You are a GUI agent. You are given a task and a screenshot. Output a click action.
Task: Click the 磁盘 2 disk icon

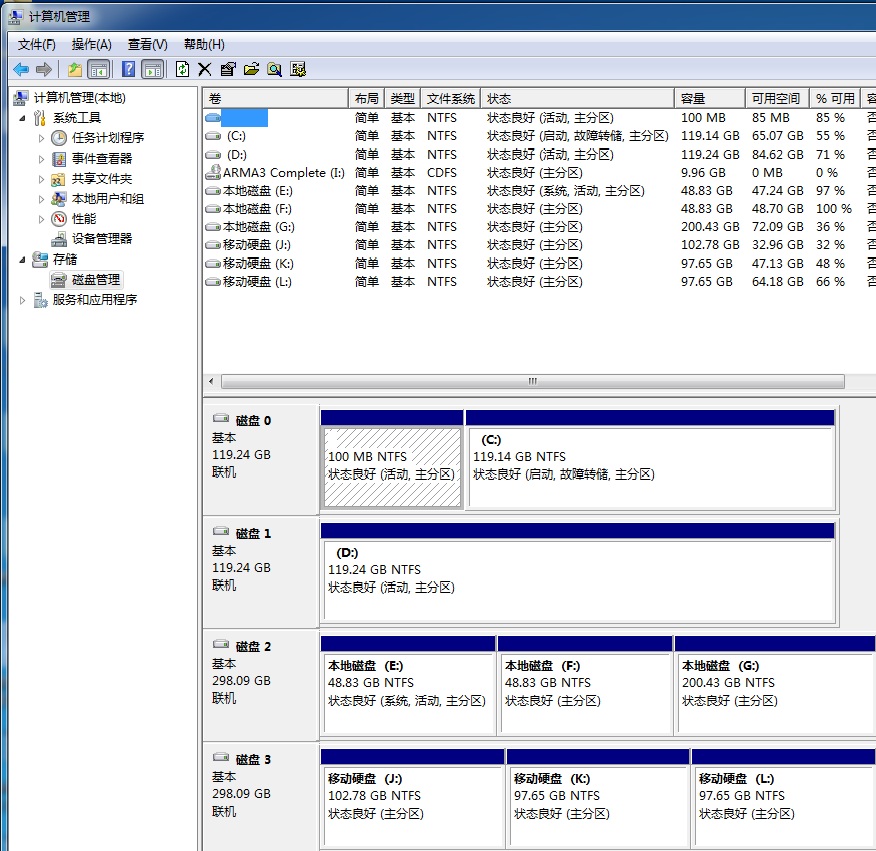coord(221,644)
